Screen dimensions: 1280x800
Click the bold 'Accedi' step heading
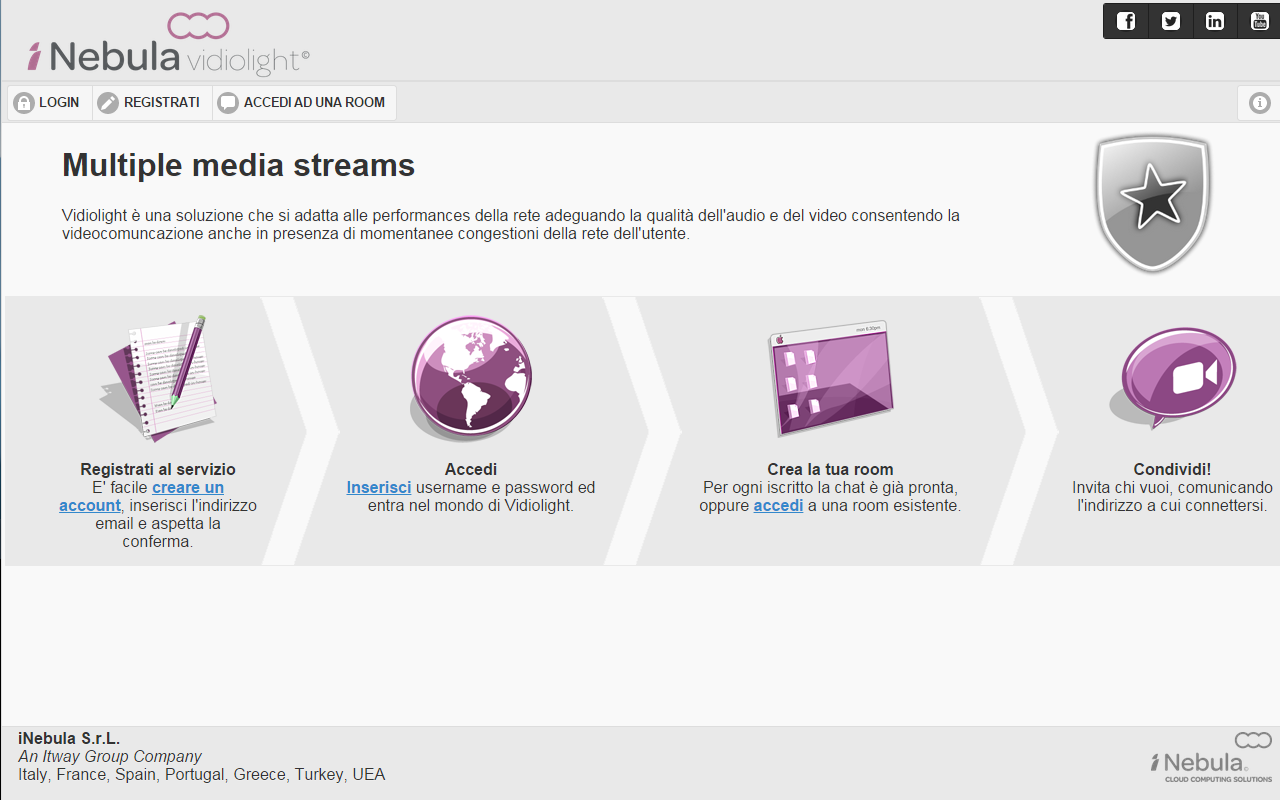[471, 469]
